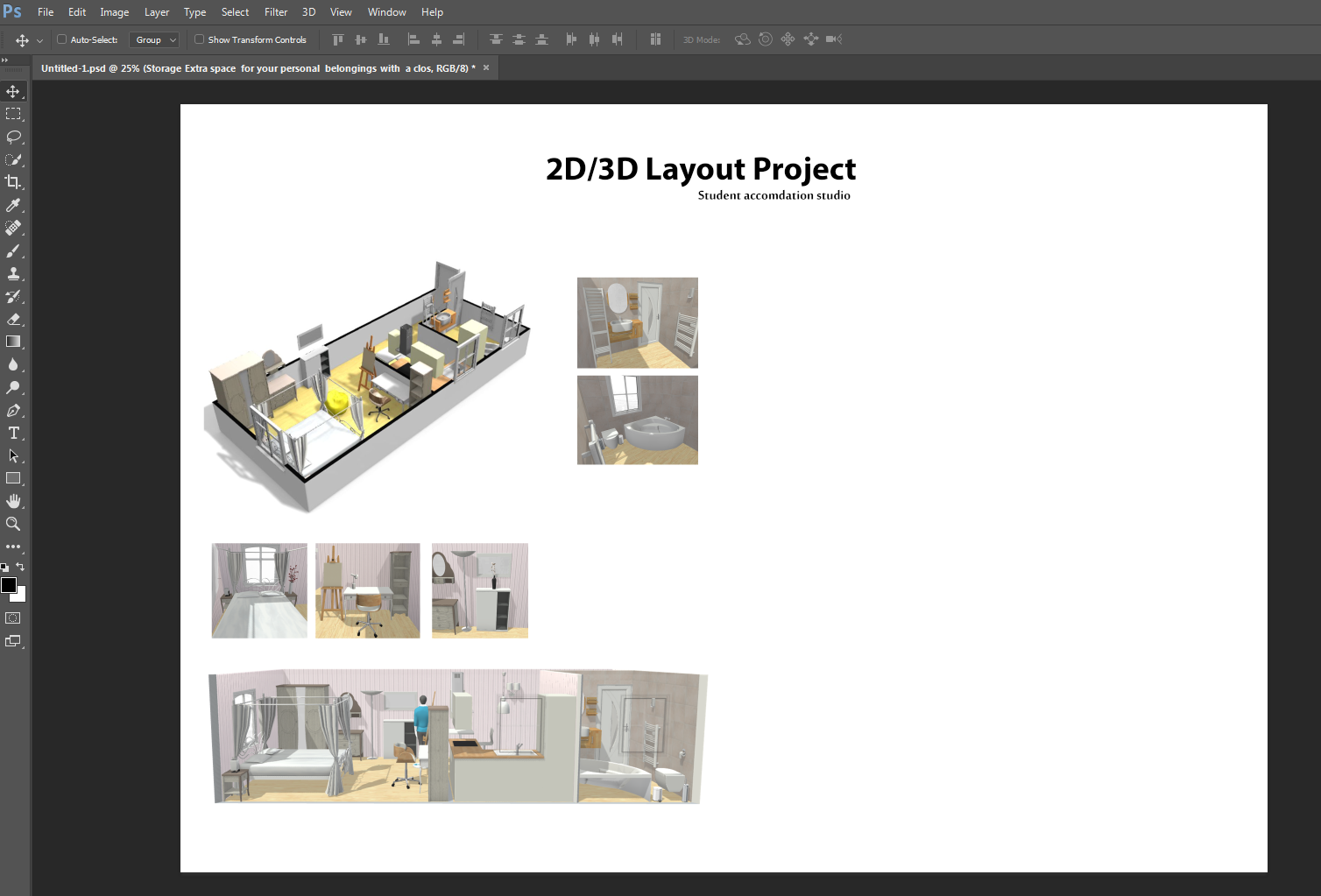The height and width of the screenshot is (896, 1321).
Task: Align bottom edges of layers
Action: pos(384,39)
